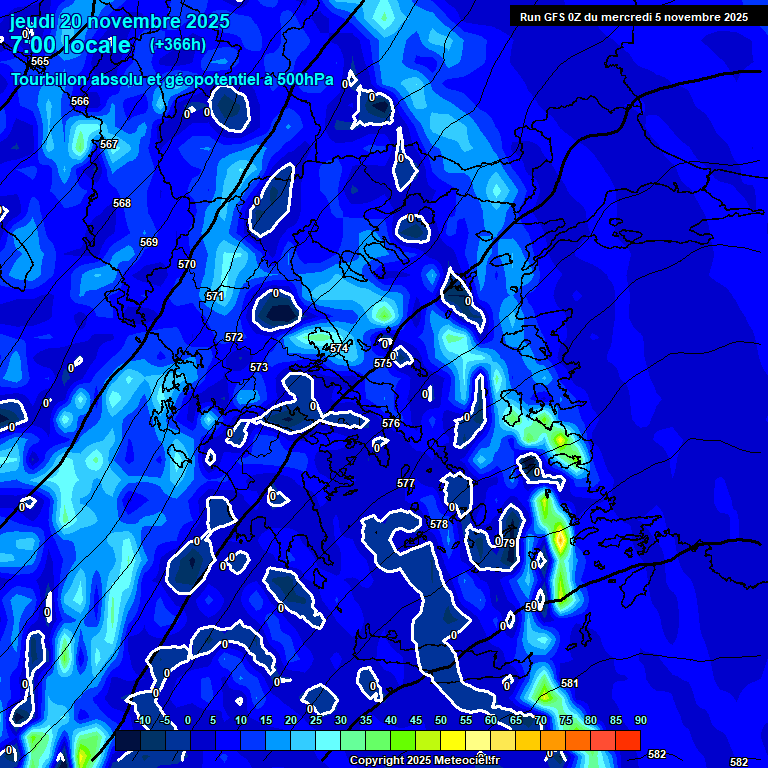Select the 568 geopotential contour label
The height and width of the screenshot is (768, 768).
[122, 203]
